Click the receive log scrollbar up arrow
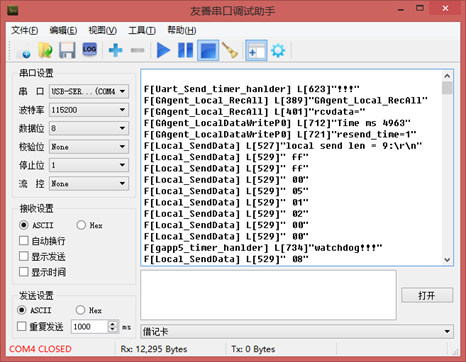Image resolution: width=466 pixels, height=362 pixels. click(447, 76)
